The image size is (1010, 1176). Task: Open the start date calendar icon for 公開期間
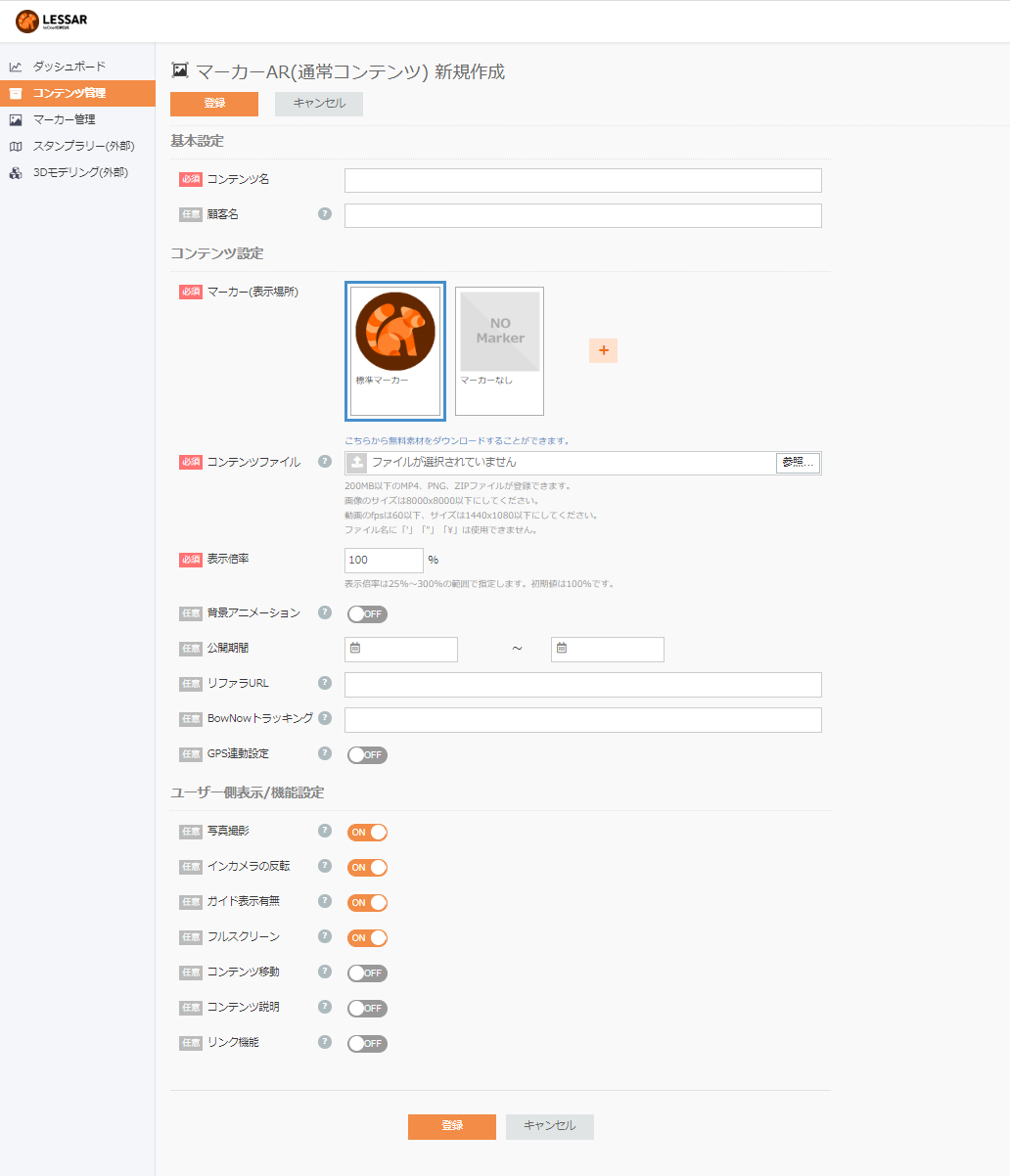click(355, 648)
